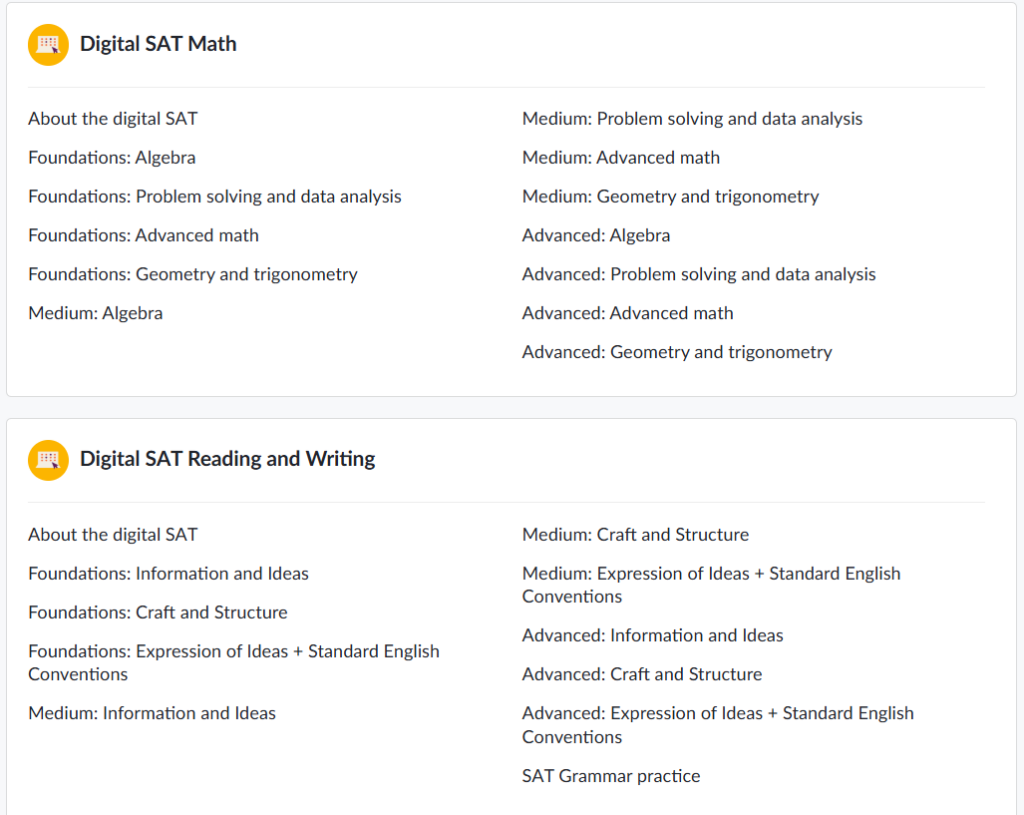Open SAT Grammar practice unit
Screen dimensions: 1024x815
tap(611, 776)
